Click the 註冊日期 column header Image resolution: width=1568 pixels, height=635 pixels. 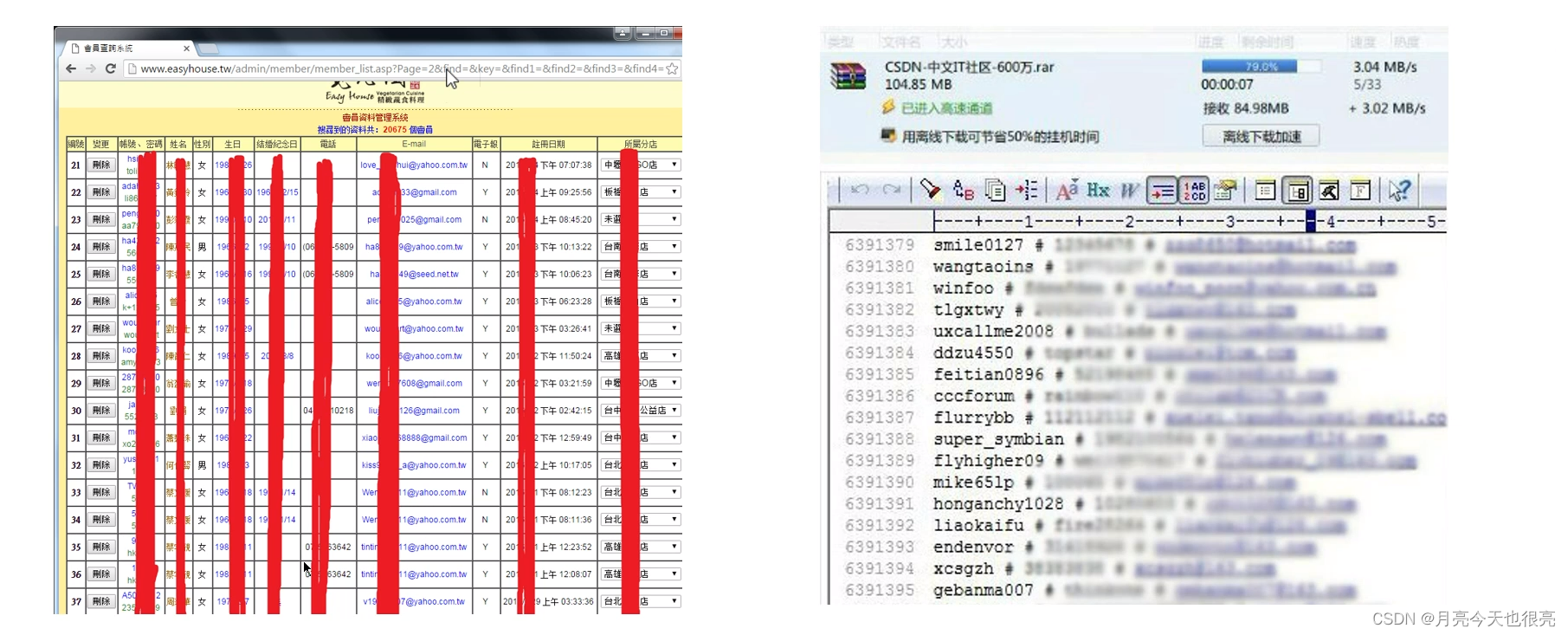548,144
